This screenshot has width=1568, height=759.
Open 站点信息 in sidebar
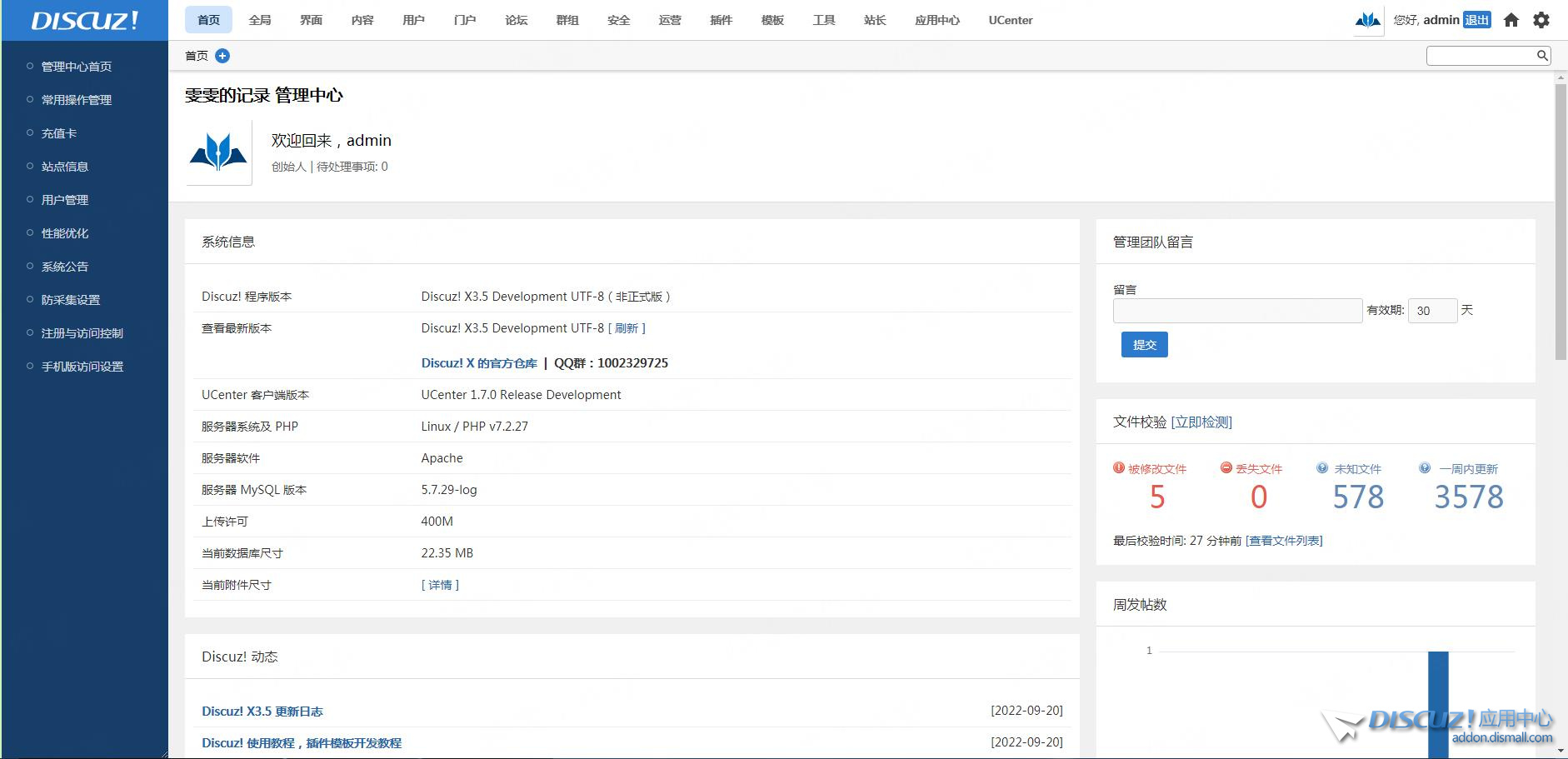coord(65,167)
